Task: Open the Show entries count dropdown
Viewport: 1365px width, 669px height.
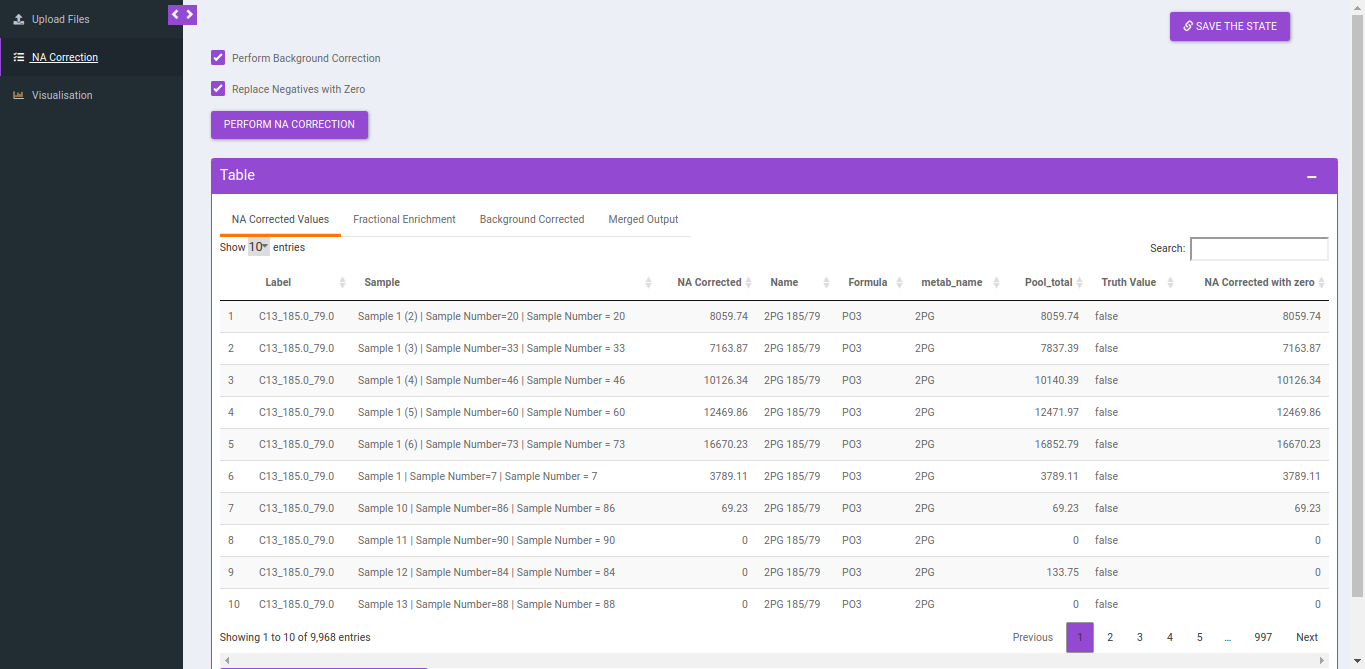Action: click(259, 247)
